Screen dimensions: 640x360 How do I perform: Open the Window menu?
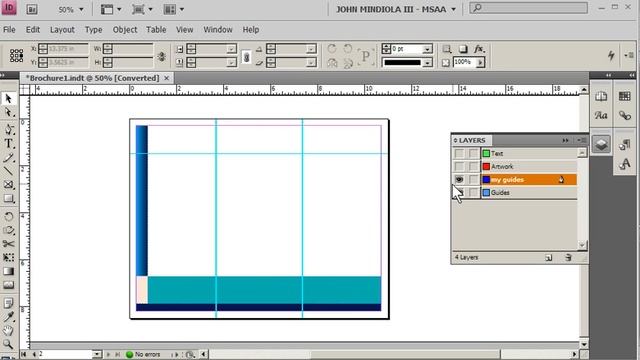click(x=218, y=30)
